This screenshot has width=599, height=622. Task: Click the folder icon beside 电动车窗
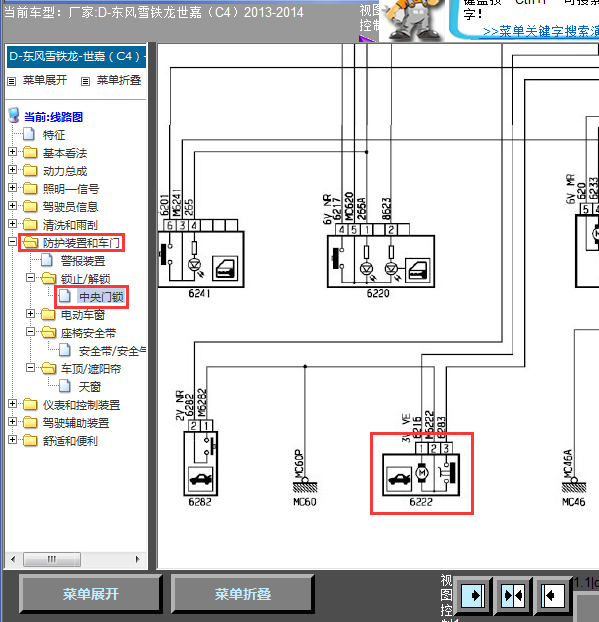tap(48, 315)
